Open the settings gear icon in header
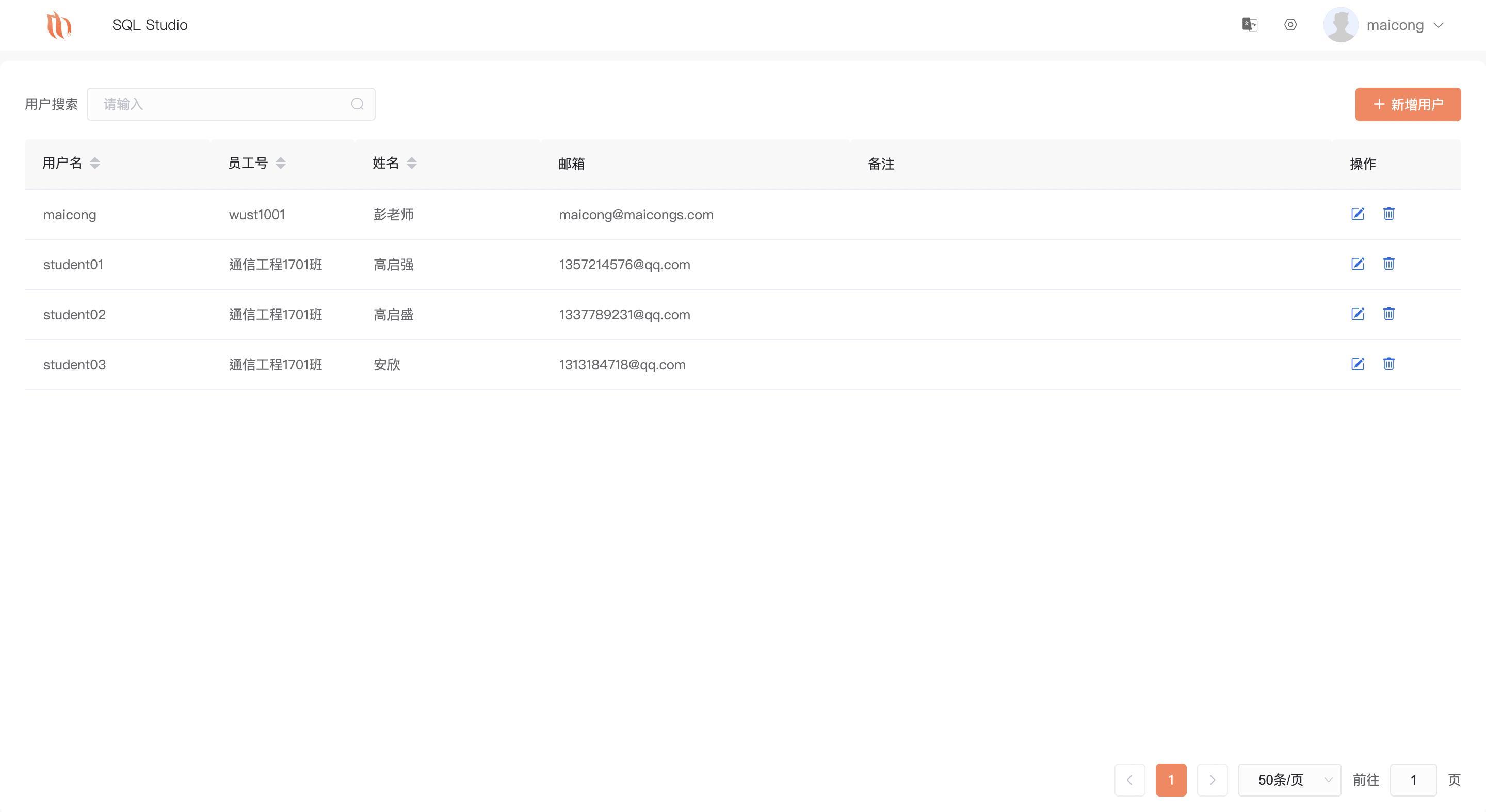 (1290, 25)
